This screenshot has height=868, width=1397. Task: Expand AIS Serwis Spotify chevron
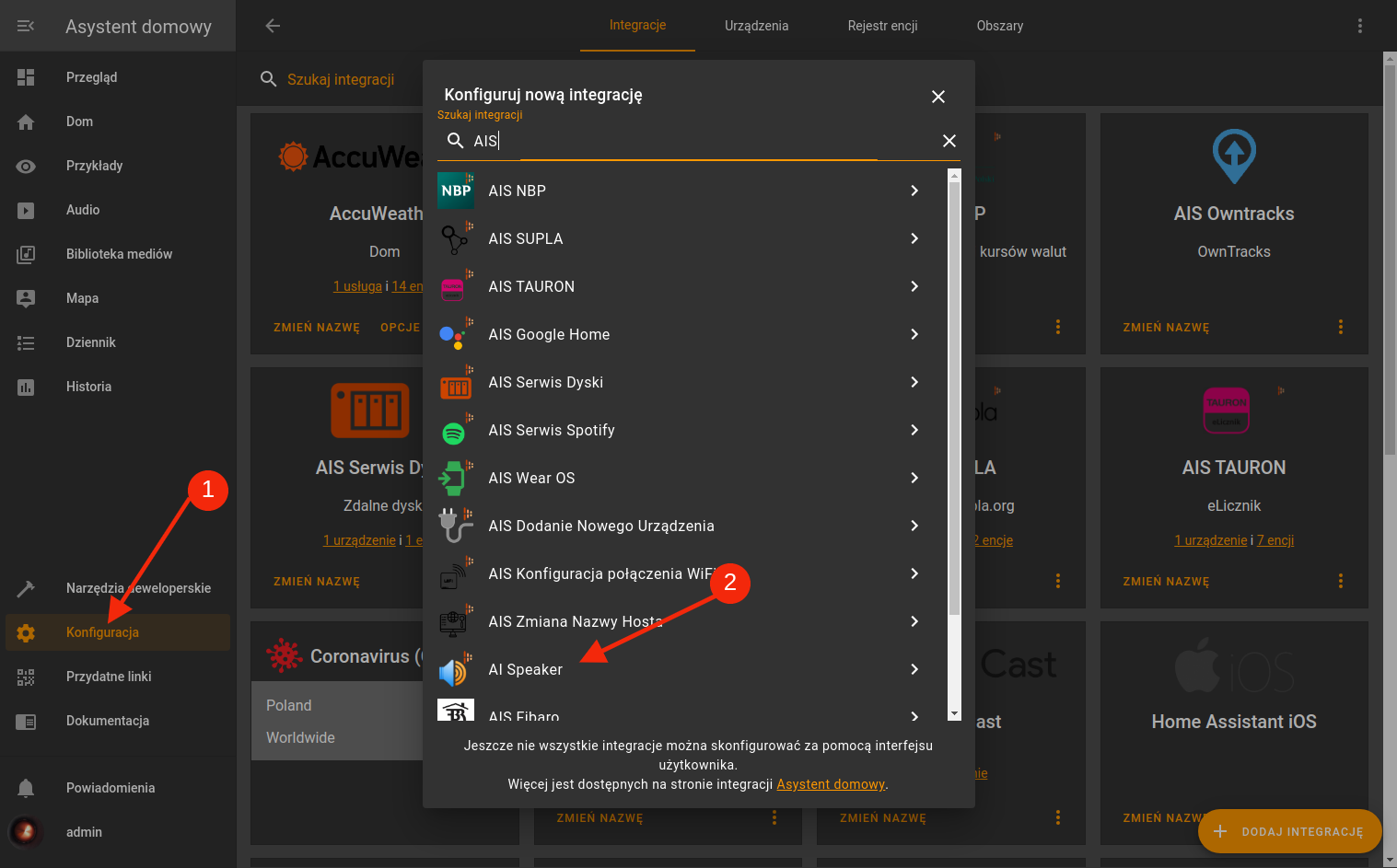914,430
